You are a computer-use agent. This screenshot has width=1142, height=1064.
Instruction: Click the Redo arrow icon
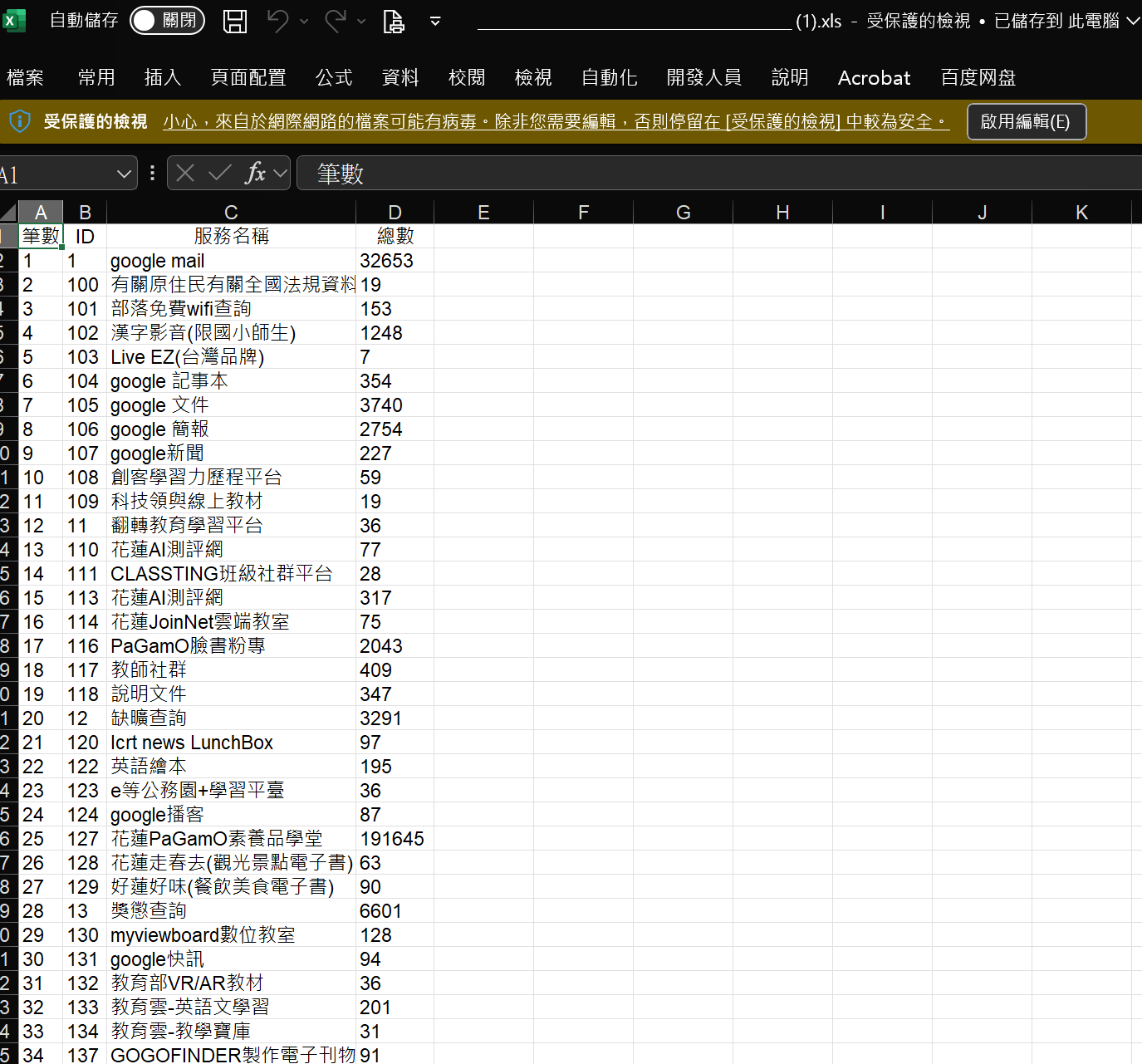click(335, 21)
